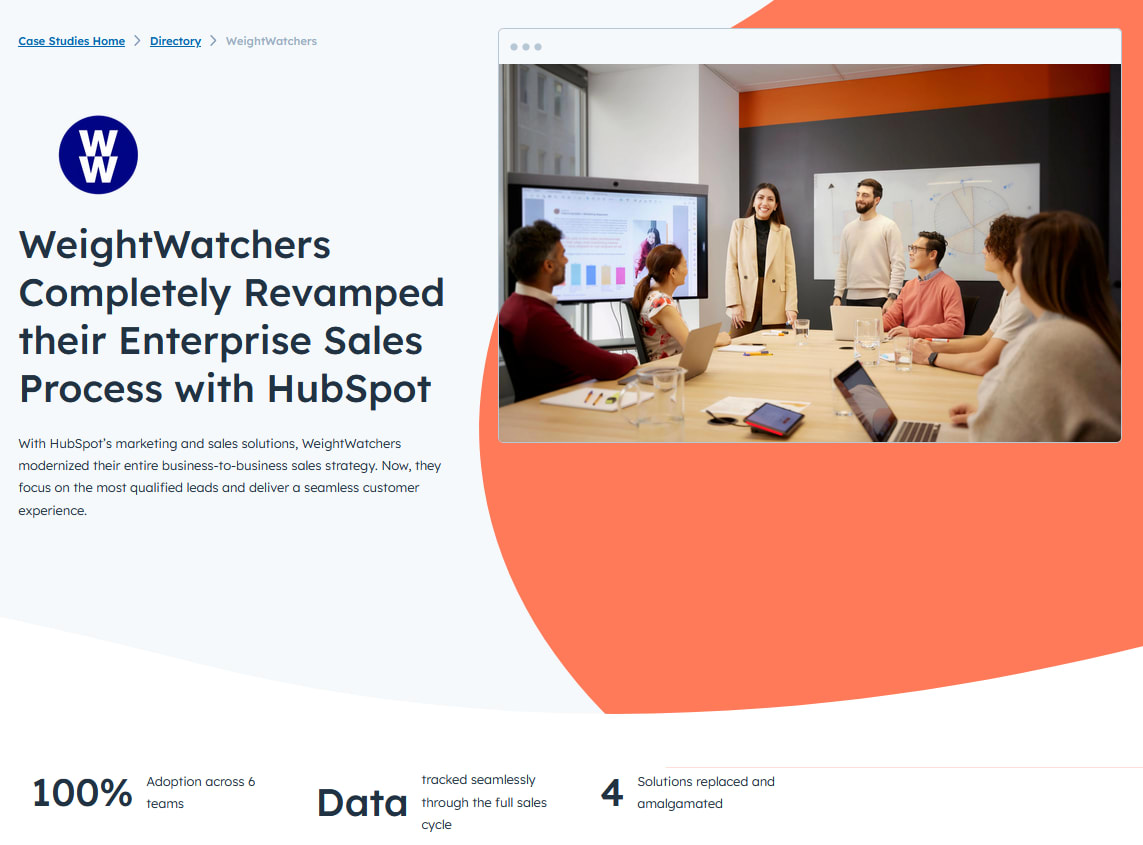1143x845 pixels.
Task: Select the WeightWatchers breadcrumb text
Action: pyautogui.click(x=271, y=42)
